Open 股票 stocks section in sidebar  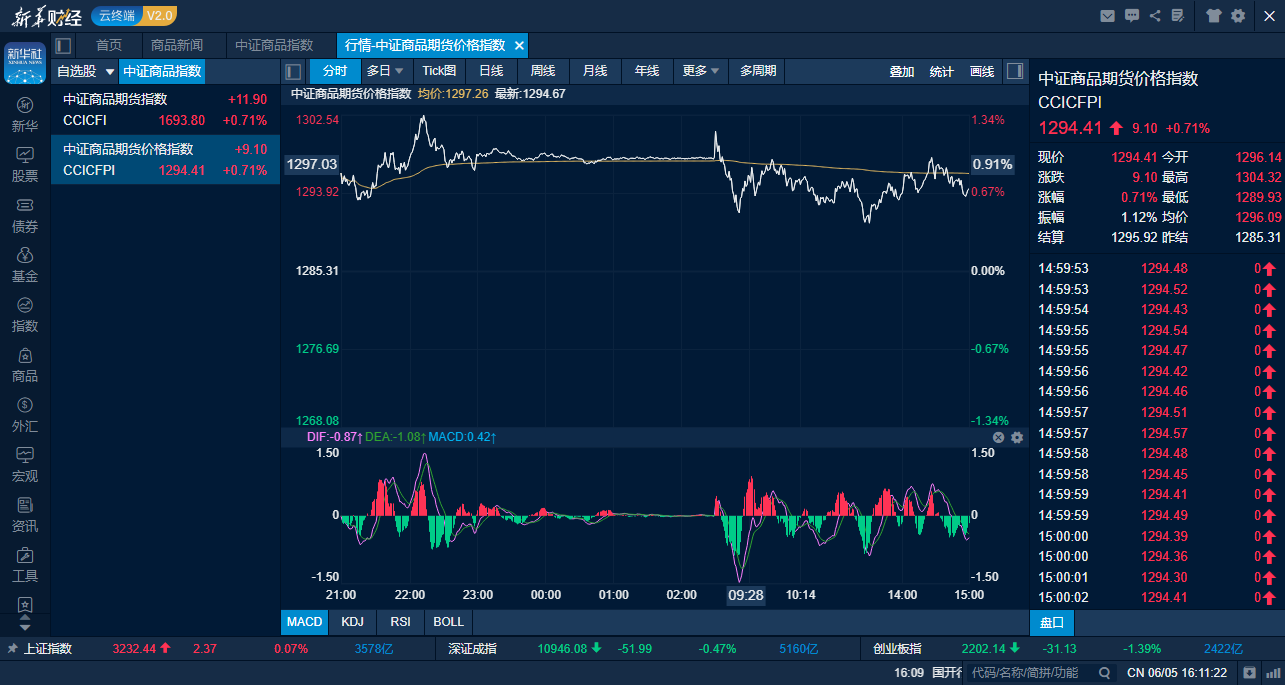(25, 165)
